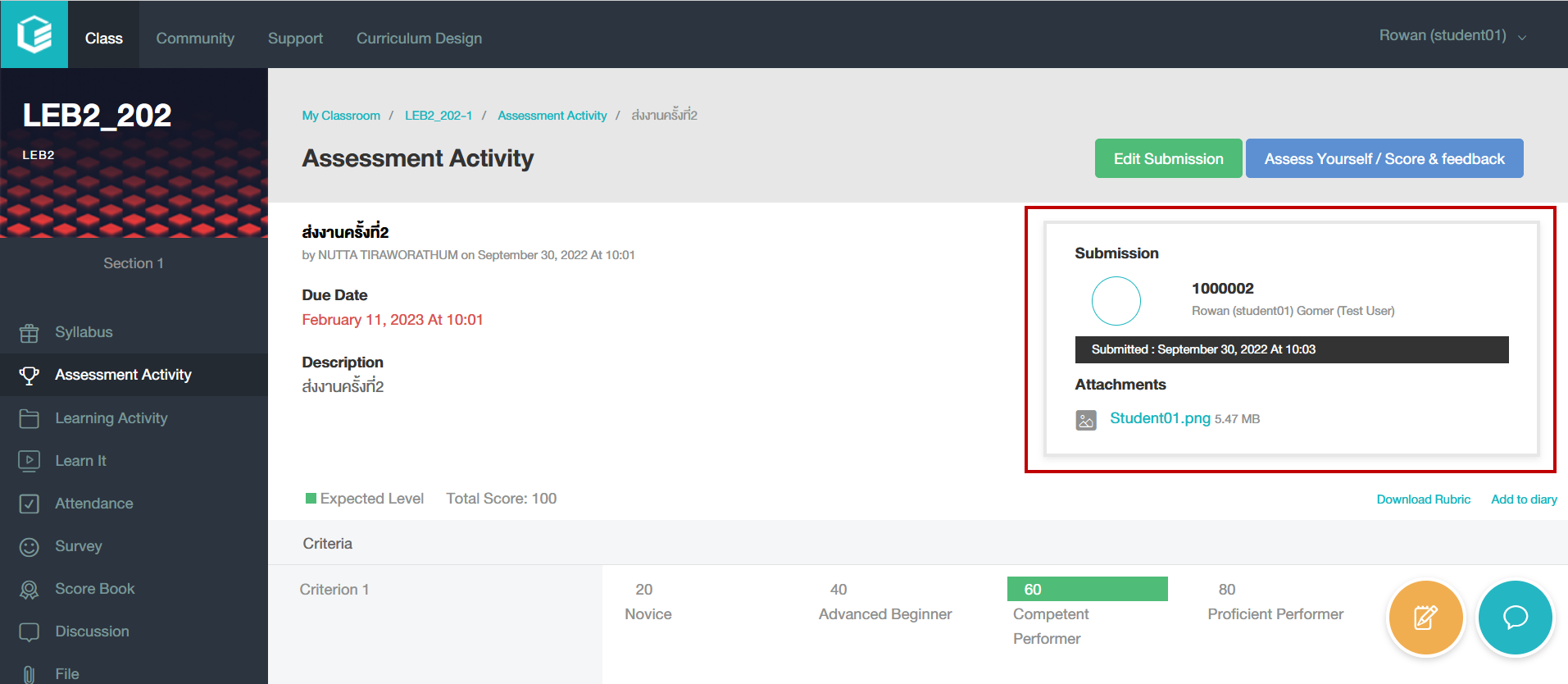This screenshot has height=684, width=1568.
Task: Select the highlighted 60 score level
Action: click(x=1088, y=589)
